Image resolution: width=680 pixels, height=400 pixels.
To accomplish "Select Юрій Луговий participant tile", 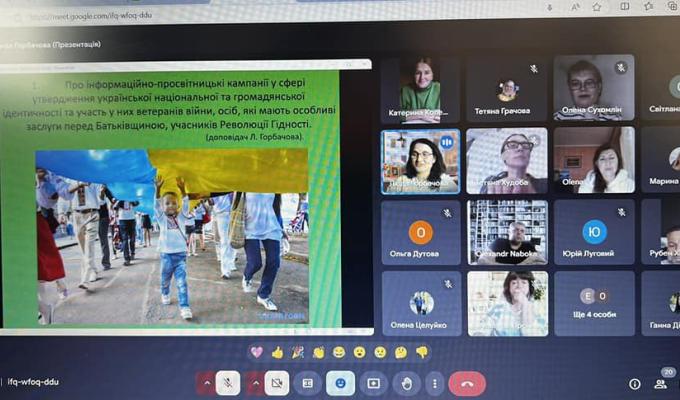I will coord(595,232).
